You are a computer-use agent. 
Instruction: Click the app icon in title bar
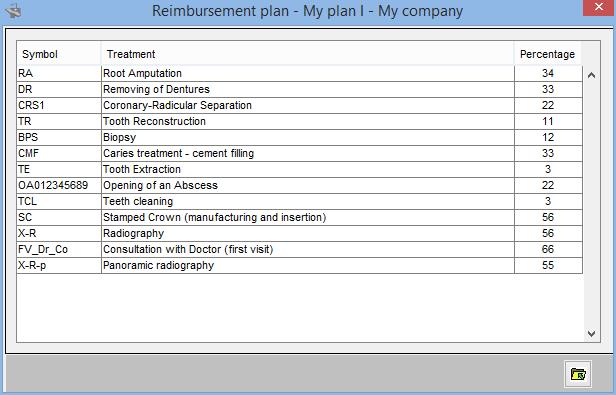(x=13, y=11)
